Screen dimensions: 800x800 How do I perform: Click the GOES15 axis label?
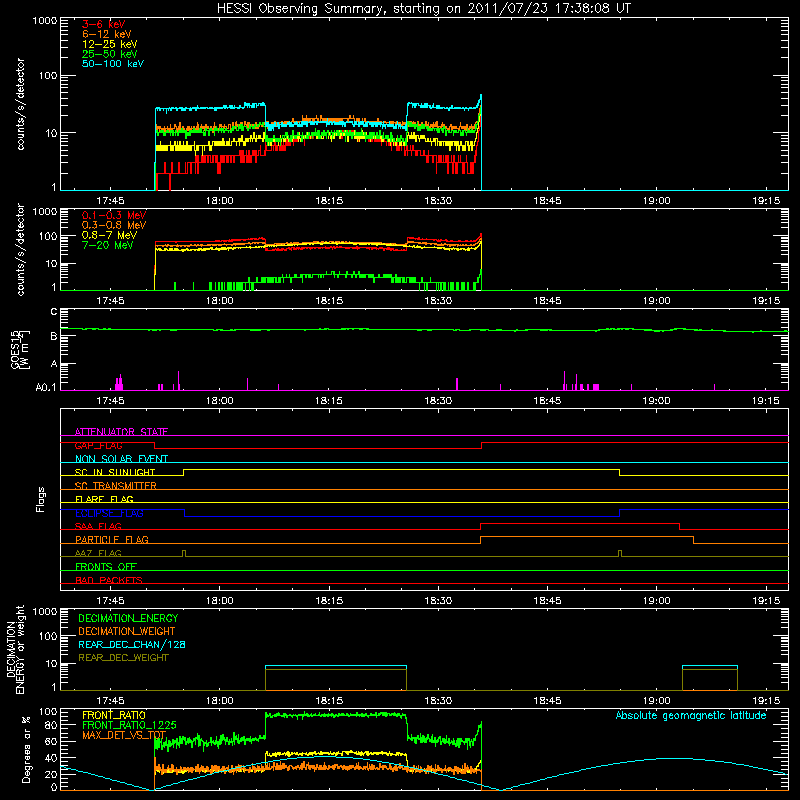(16, 349)
